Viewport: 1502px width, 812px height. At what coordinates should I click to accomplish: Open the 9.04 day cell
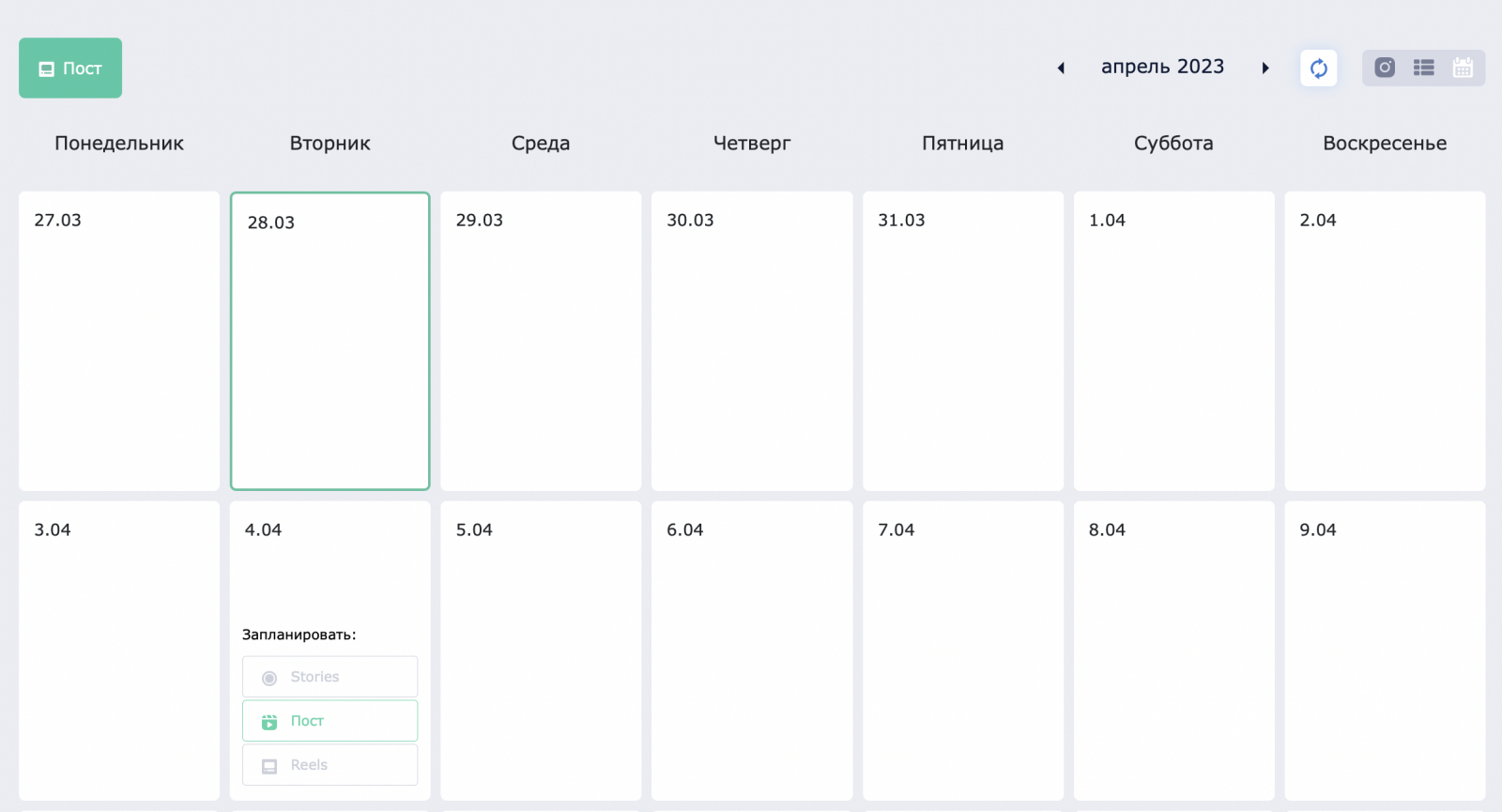[1385, 651]
